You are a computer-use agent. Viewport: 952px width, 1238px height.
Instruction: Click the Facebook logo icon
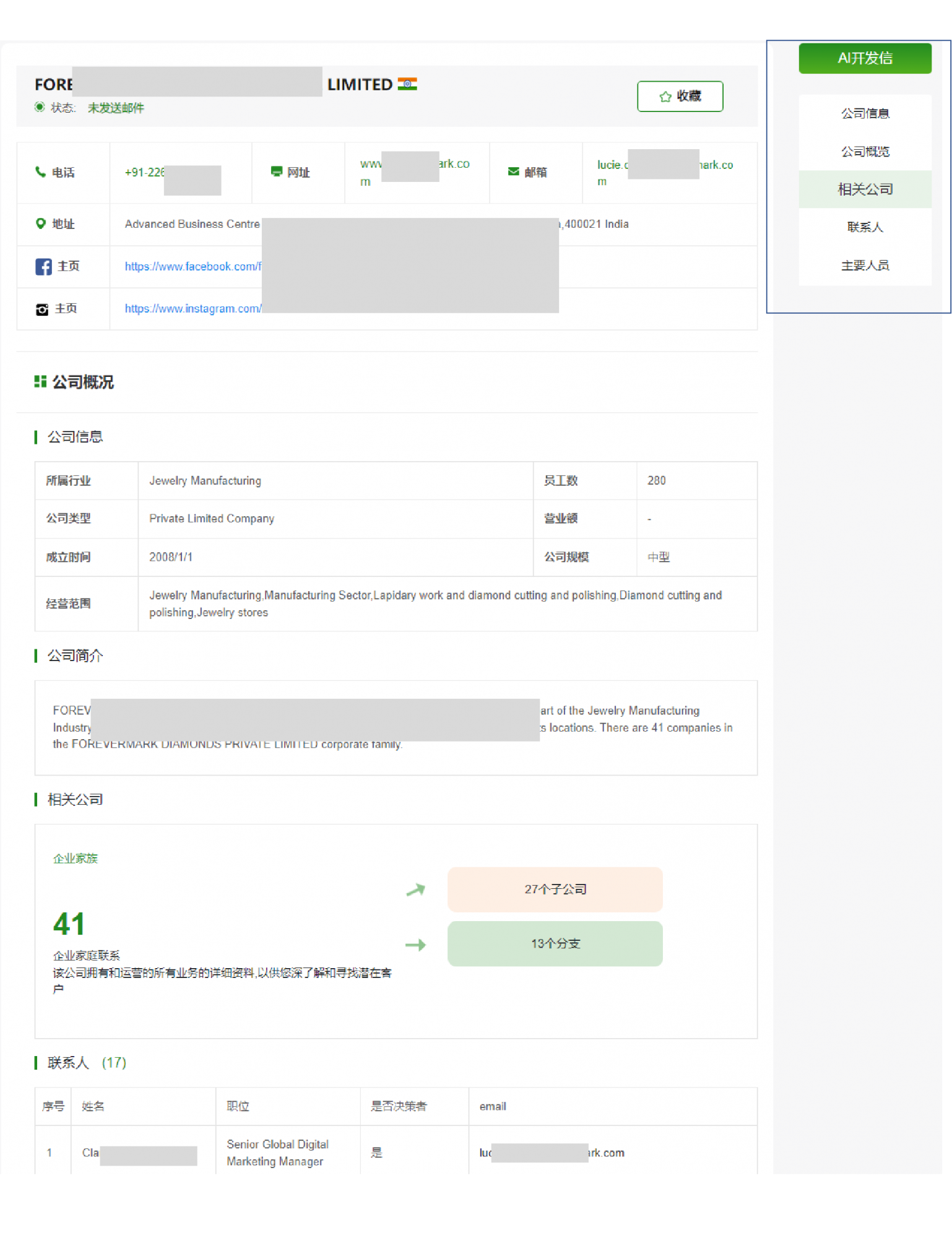[x=43, y=267]
